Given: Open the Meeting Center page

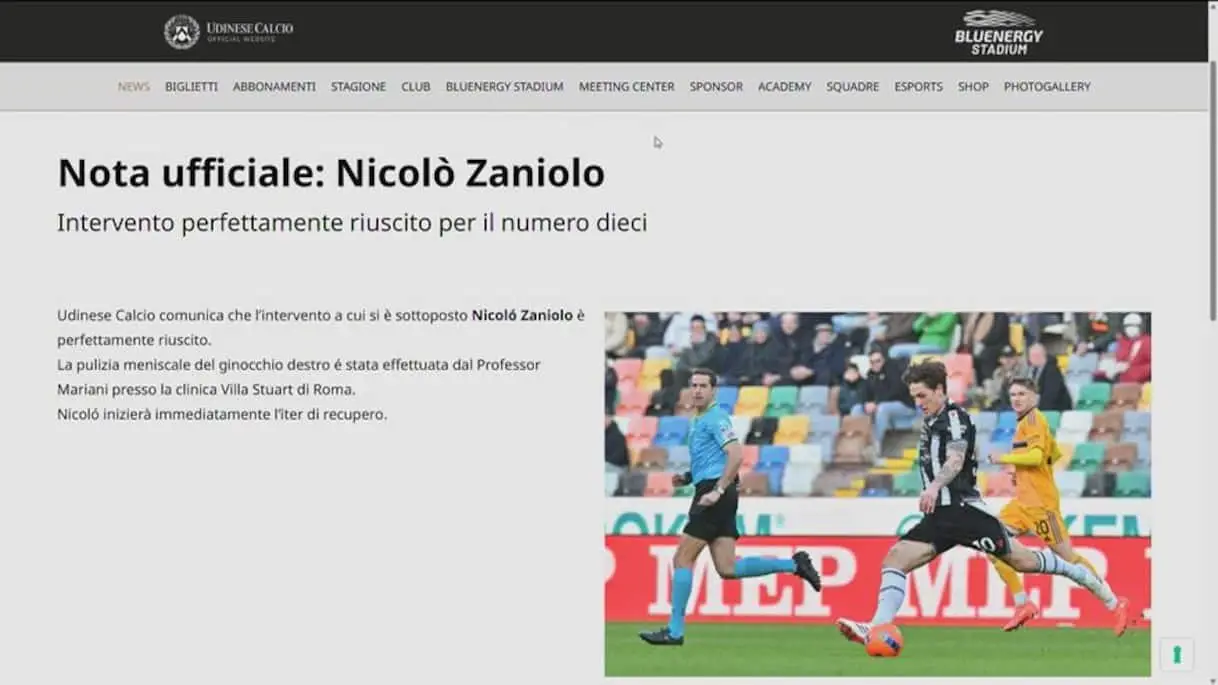Looking at the screenshot, I should click(x=626, y=87).
